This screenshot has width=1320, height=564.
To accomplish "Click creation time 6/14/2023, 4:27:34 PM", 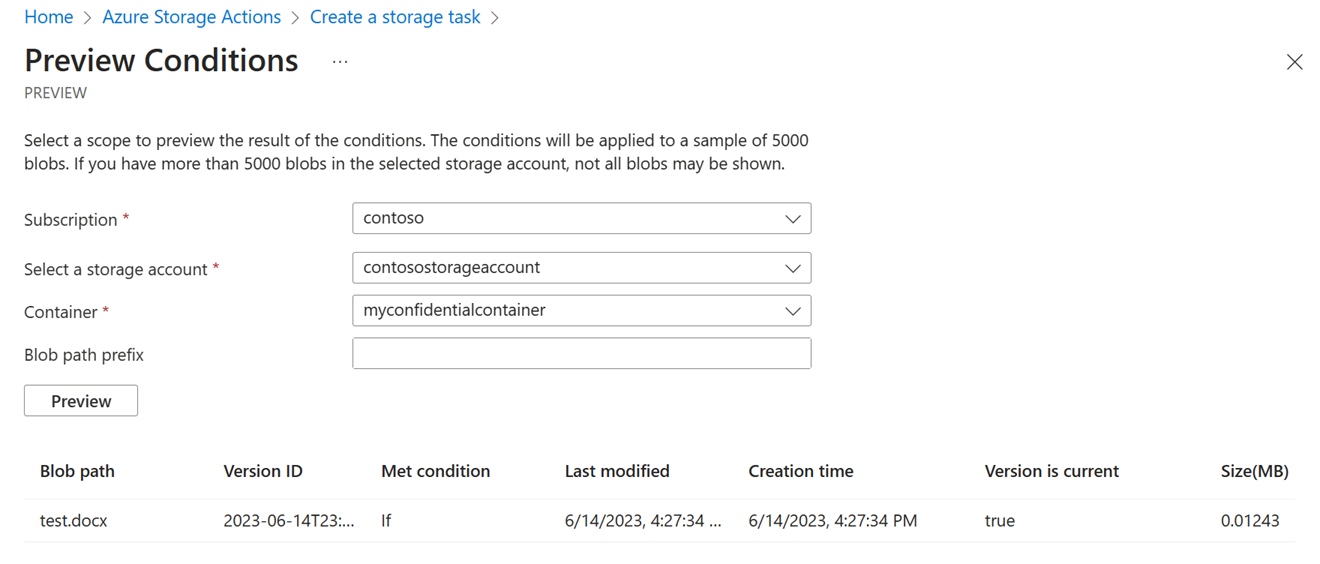I will click(833, 521).
